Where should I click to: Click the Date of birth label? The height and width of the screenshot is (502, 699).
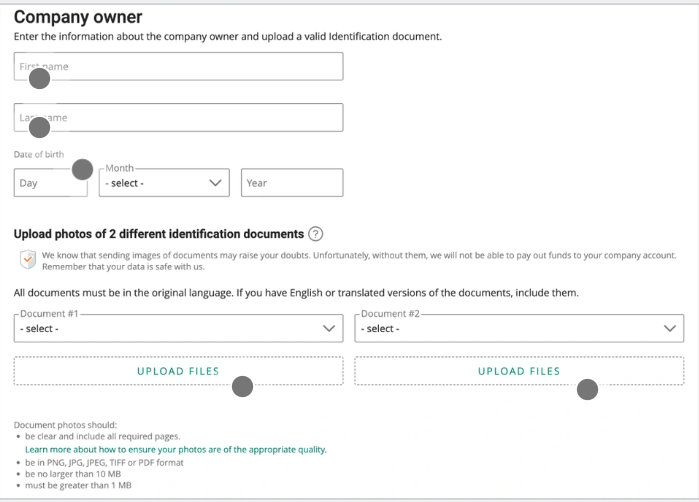point(39,154)
